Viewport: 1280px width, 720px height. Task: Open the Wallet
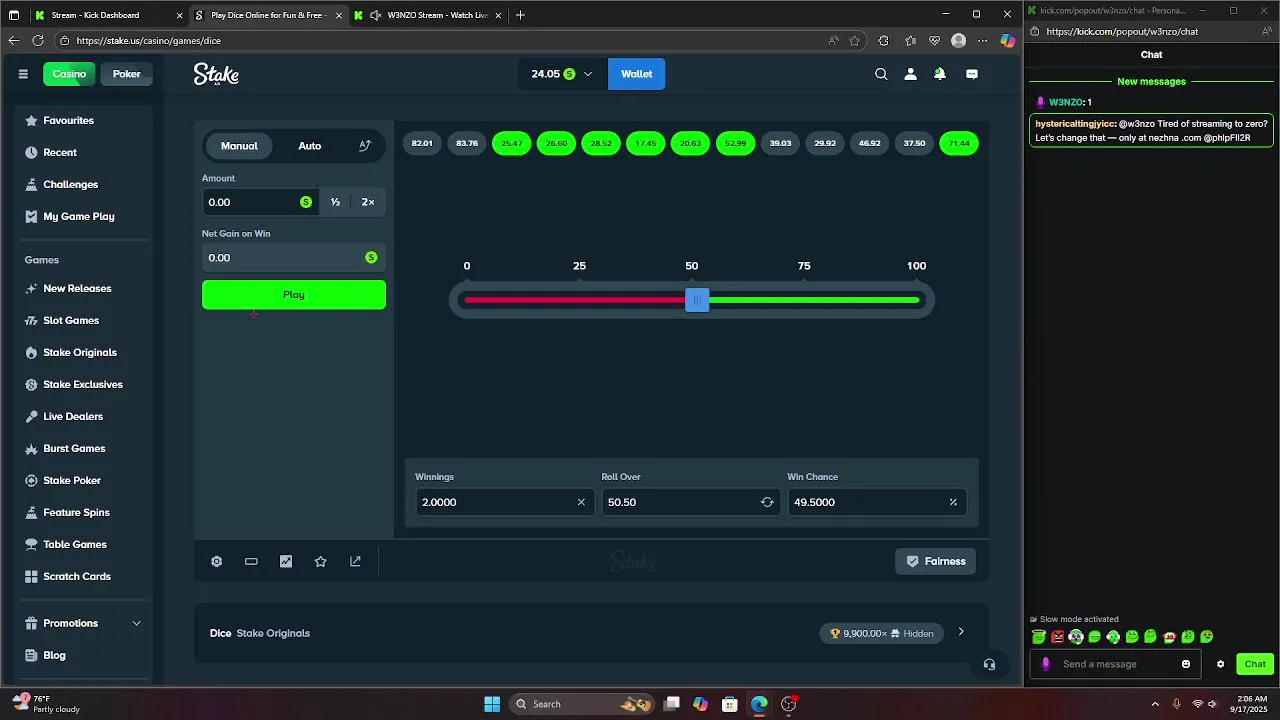coord(636,74)
